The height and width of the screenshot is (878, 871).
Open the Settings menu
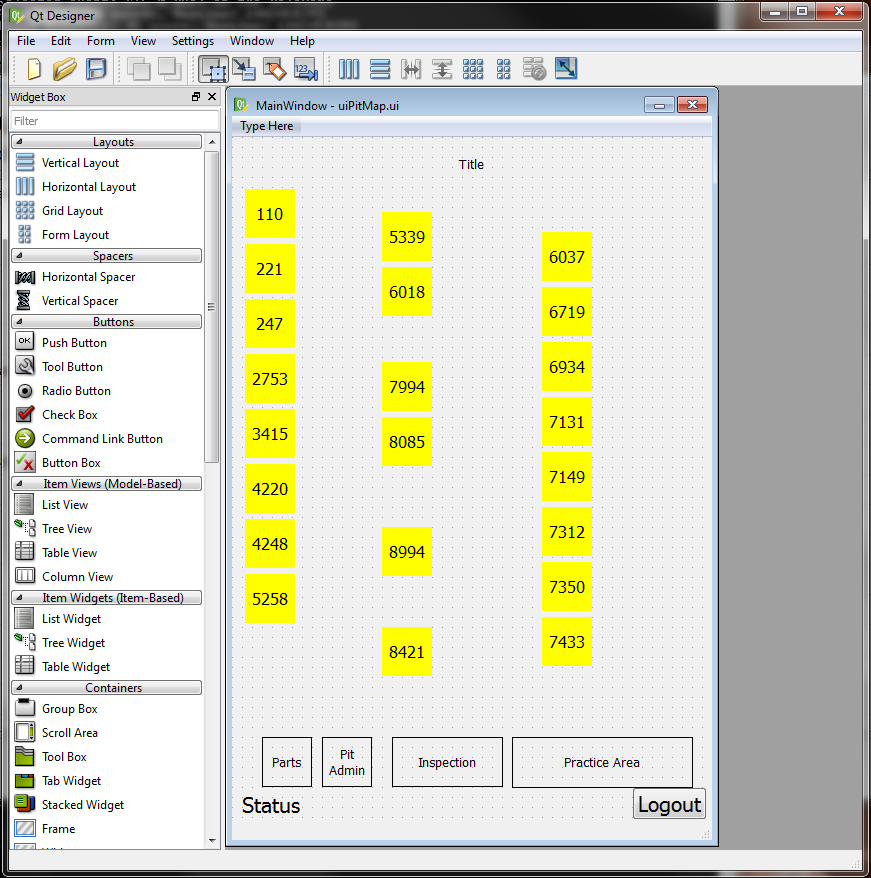192,41
